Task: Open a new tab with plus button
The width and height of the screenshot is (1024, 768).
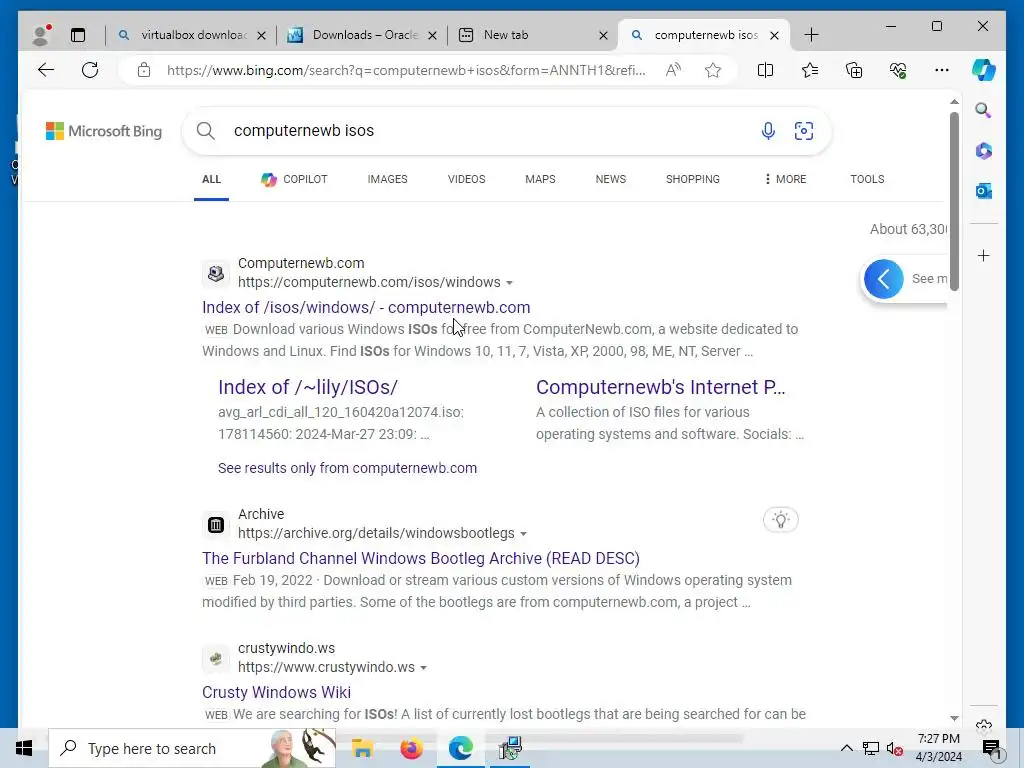Action: (811, 35)
